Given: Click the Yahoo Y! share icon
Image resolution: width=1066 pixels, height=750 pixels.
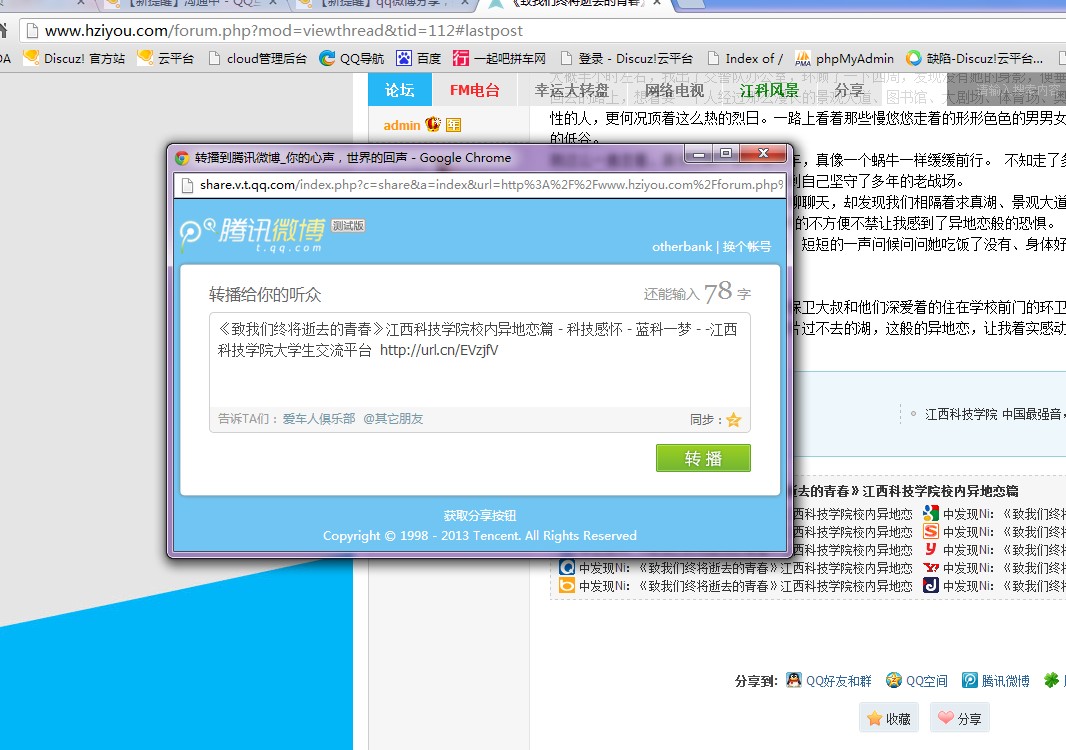Looking at the screenshot, I should point(931,567).
